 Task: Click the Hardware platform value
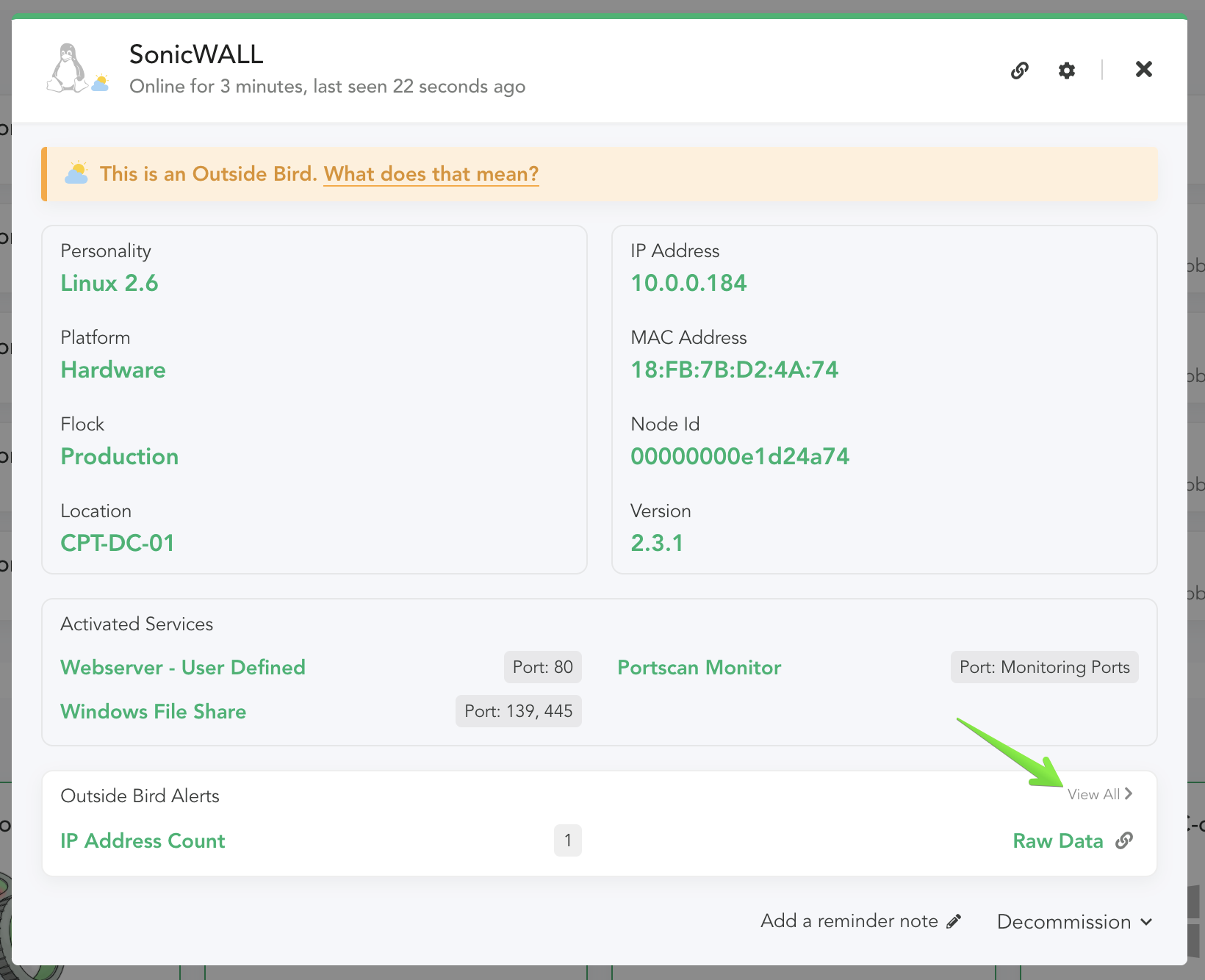[x=113, y=370]
